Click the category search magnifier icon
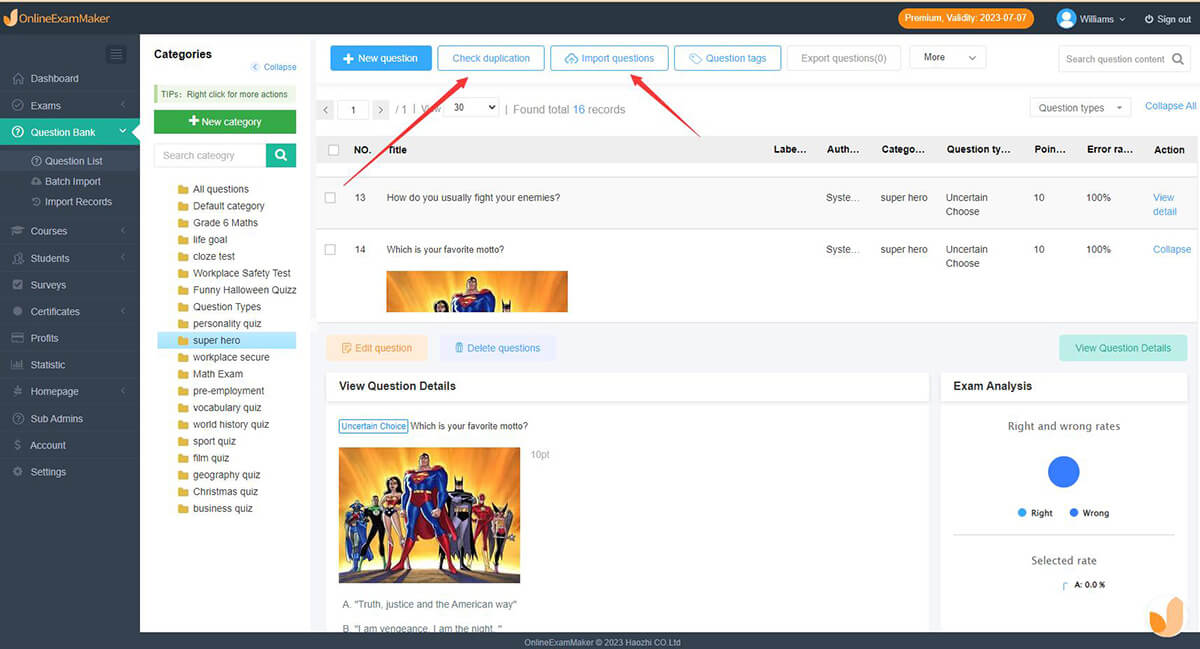This screenshot has width=1200, height=649. [x=281, y=155]
